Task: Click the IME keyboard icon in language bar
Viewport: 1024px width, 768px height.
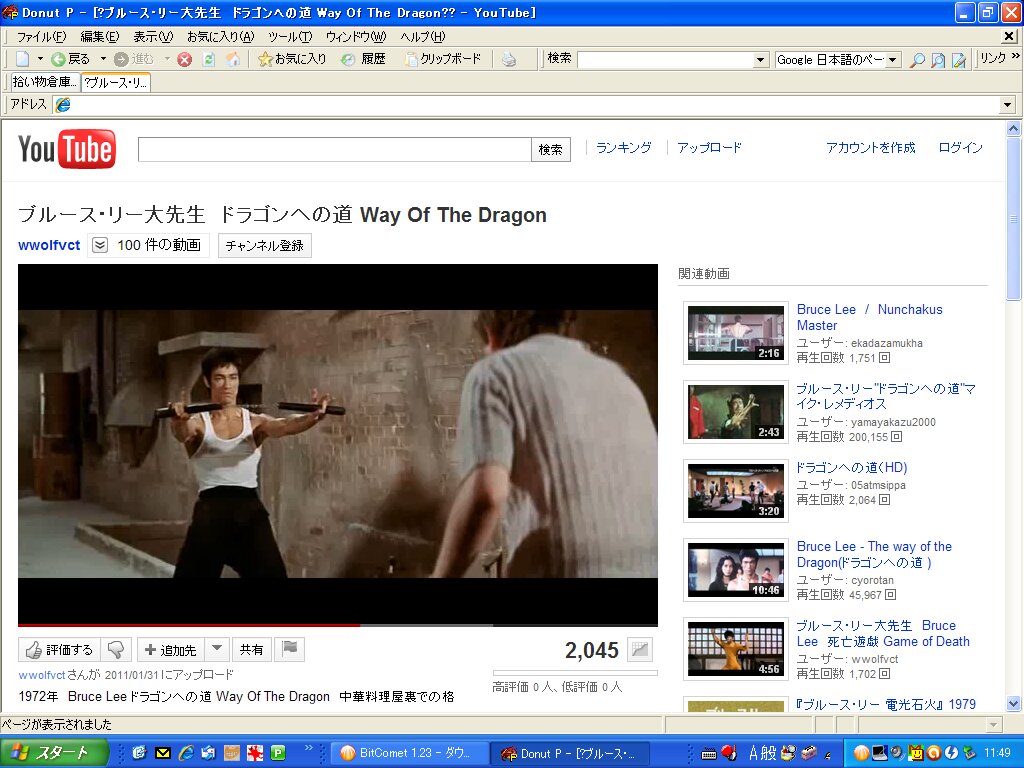Action: (x=708, y=754)
